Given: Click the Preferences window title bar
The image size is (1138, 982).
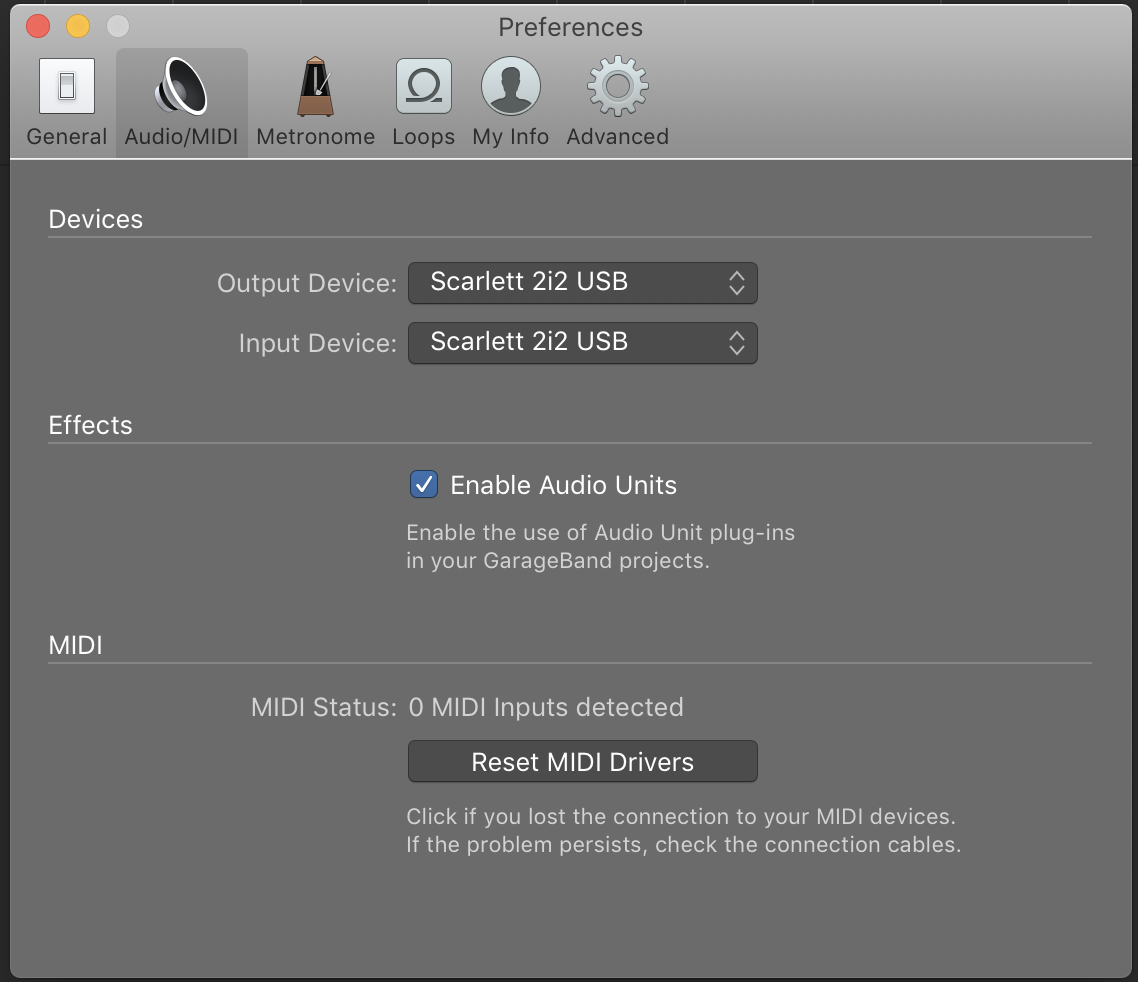Looking at the screenshot, I should (x=570, y=26).
